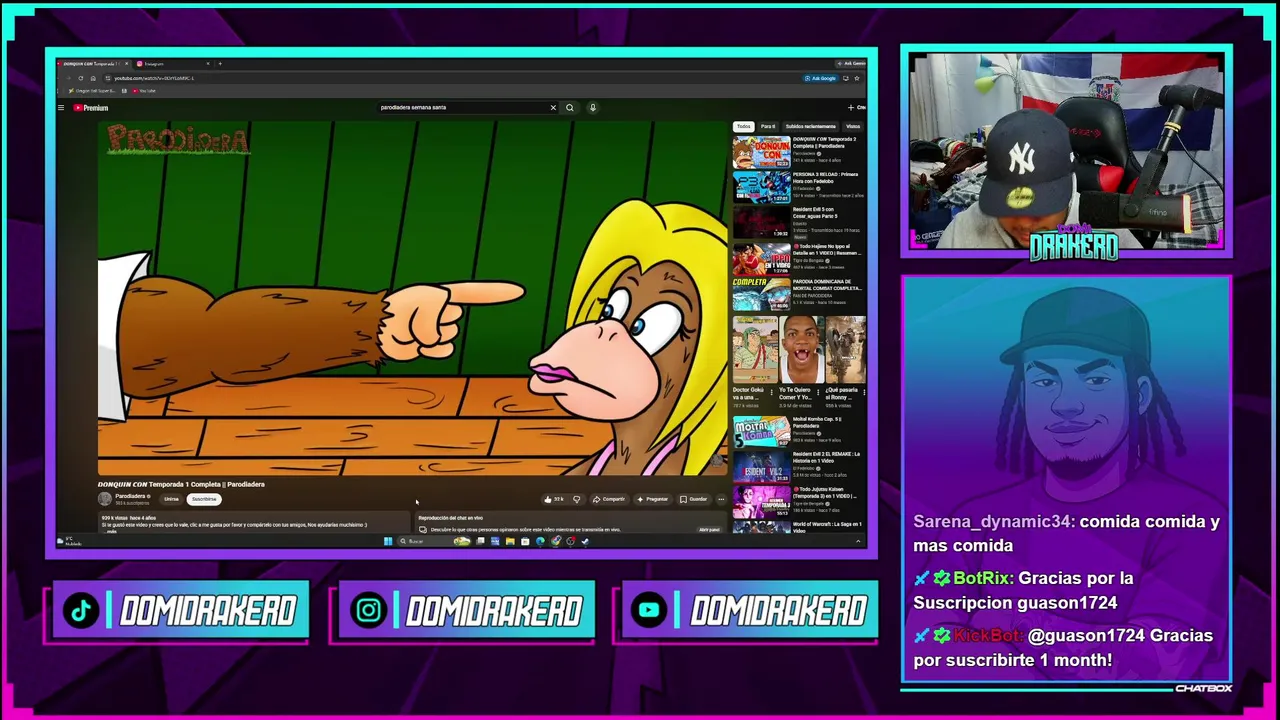Select the 'Para ti' filter chip
This screenshot has width=1280, height=720.
click(768, 127)
